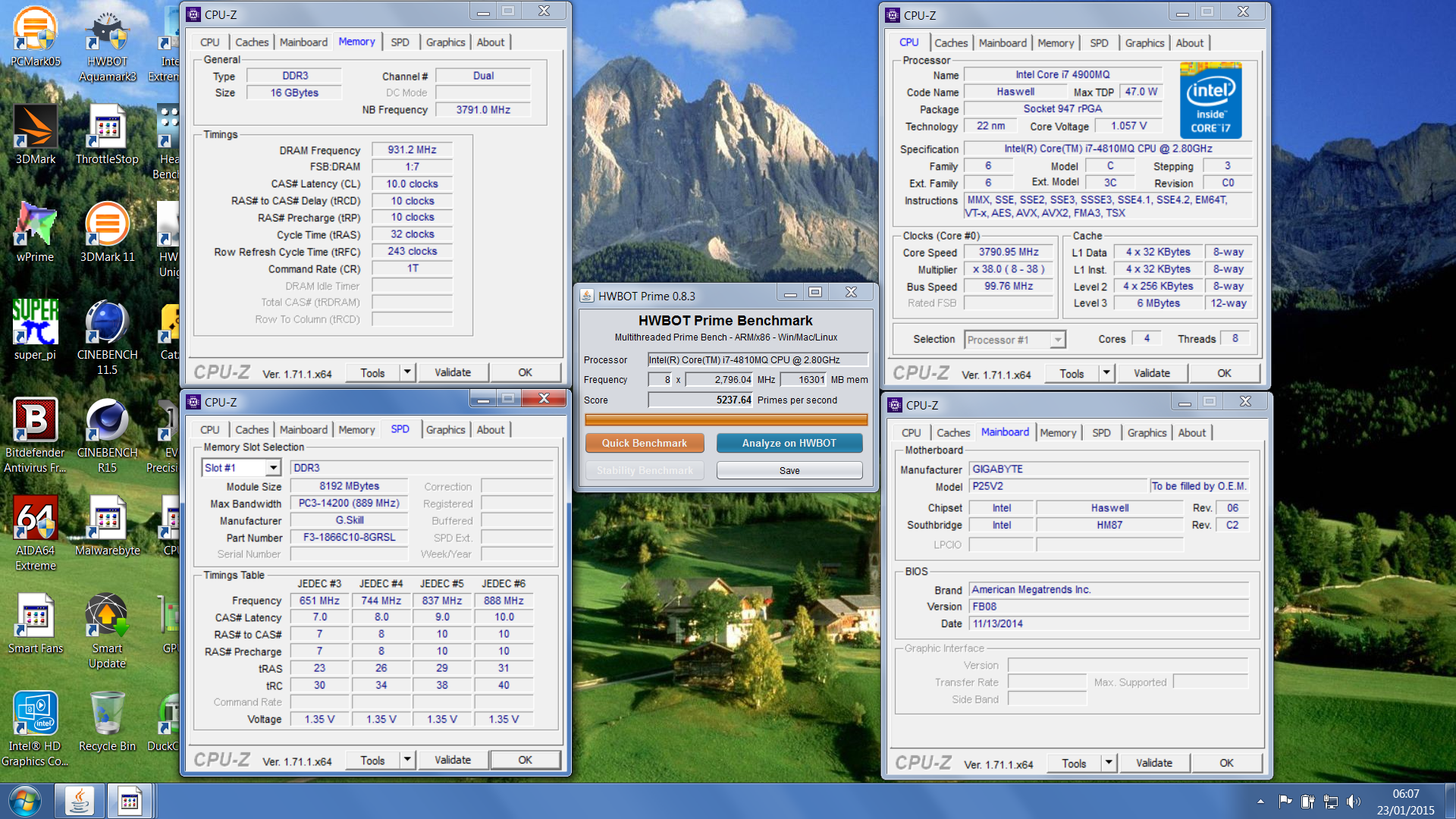Click the BIOS date 11/13/2014 value
Viewport: 1456px width, 819px height.
point(1109,623)
